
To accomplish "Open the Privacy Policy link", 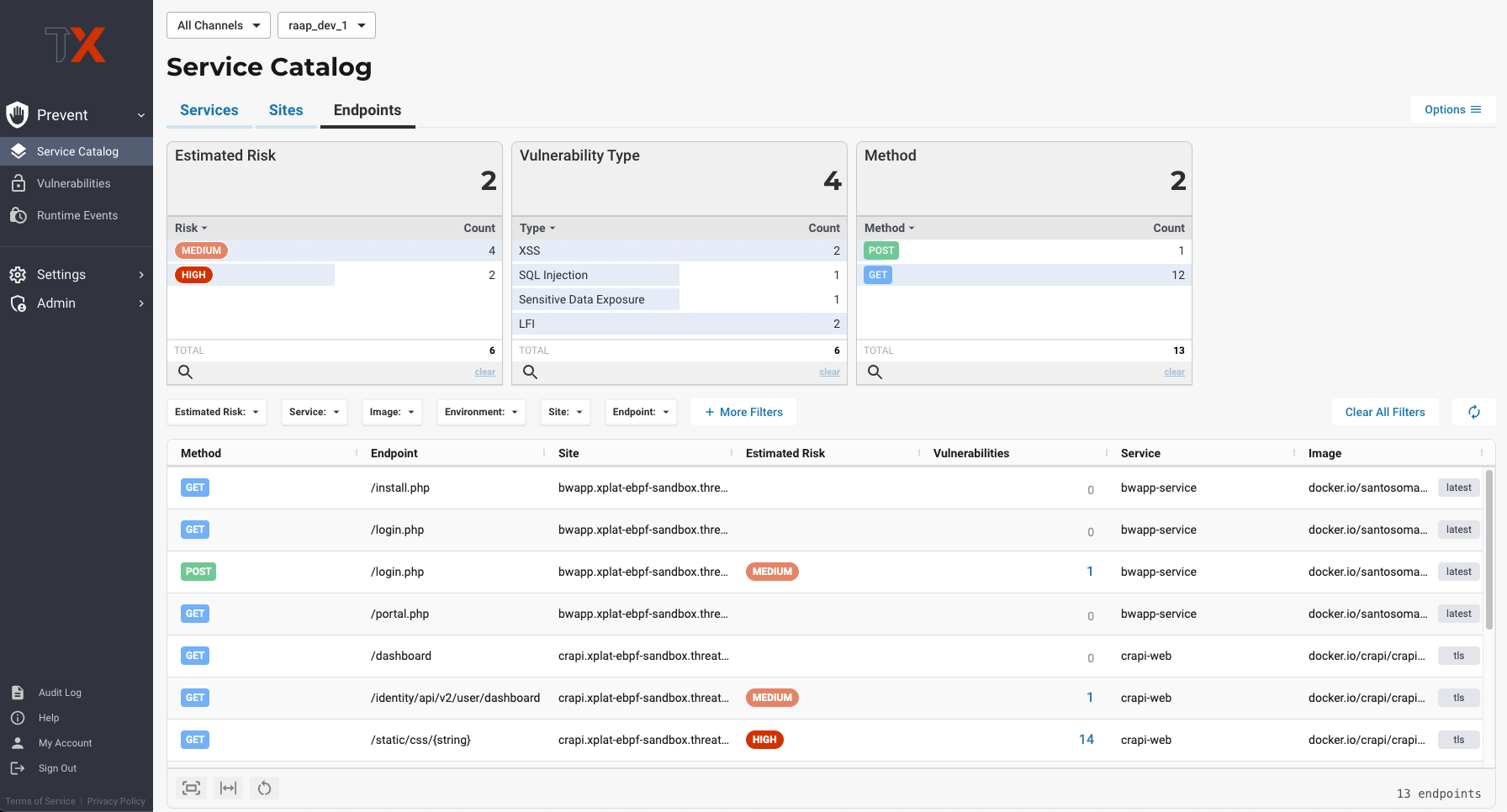I will tap(116, 801).
